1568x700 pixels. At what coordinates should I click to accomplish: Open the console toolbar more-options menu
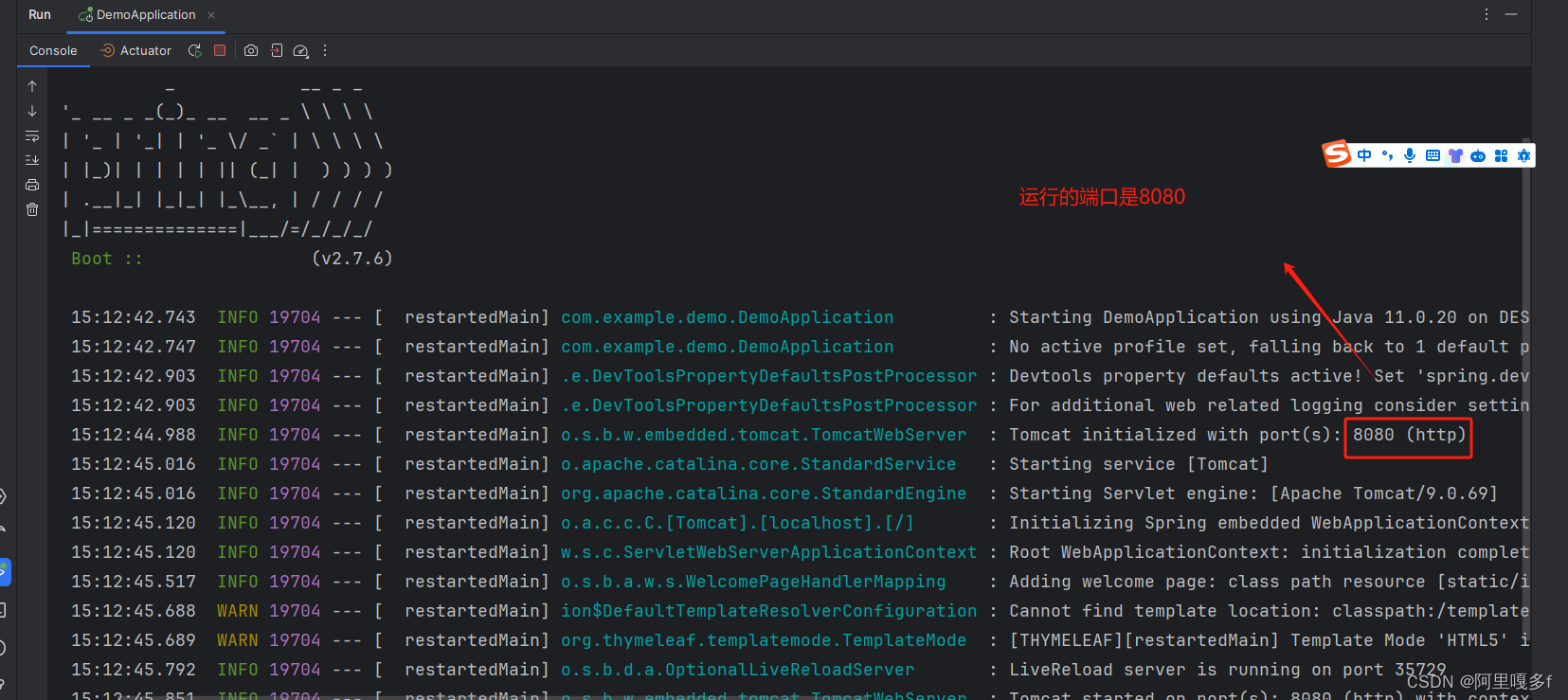(325, 51)
